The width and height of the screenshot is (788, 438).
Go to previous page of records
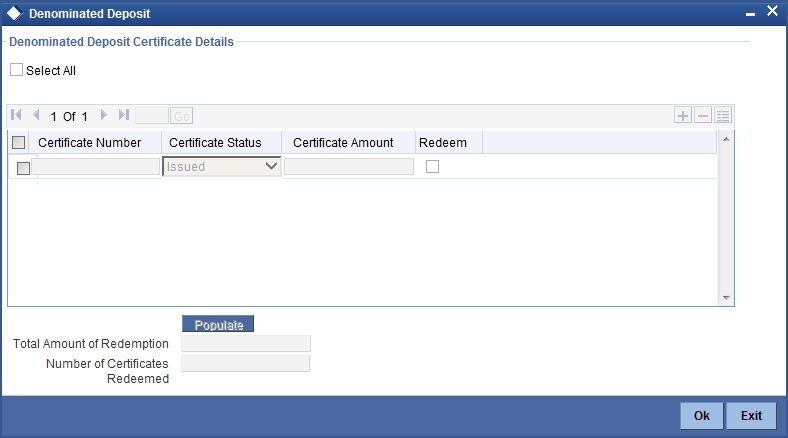[x=36, y=115]
